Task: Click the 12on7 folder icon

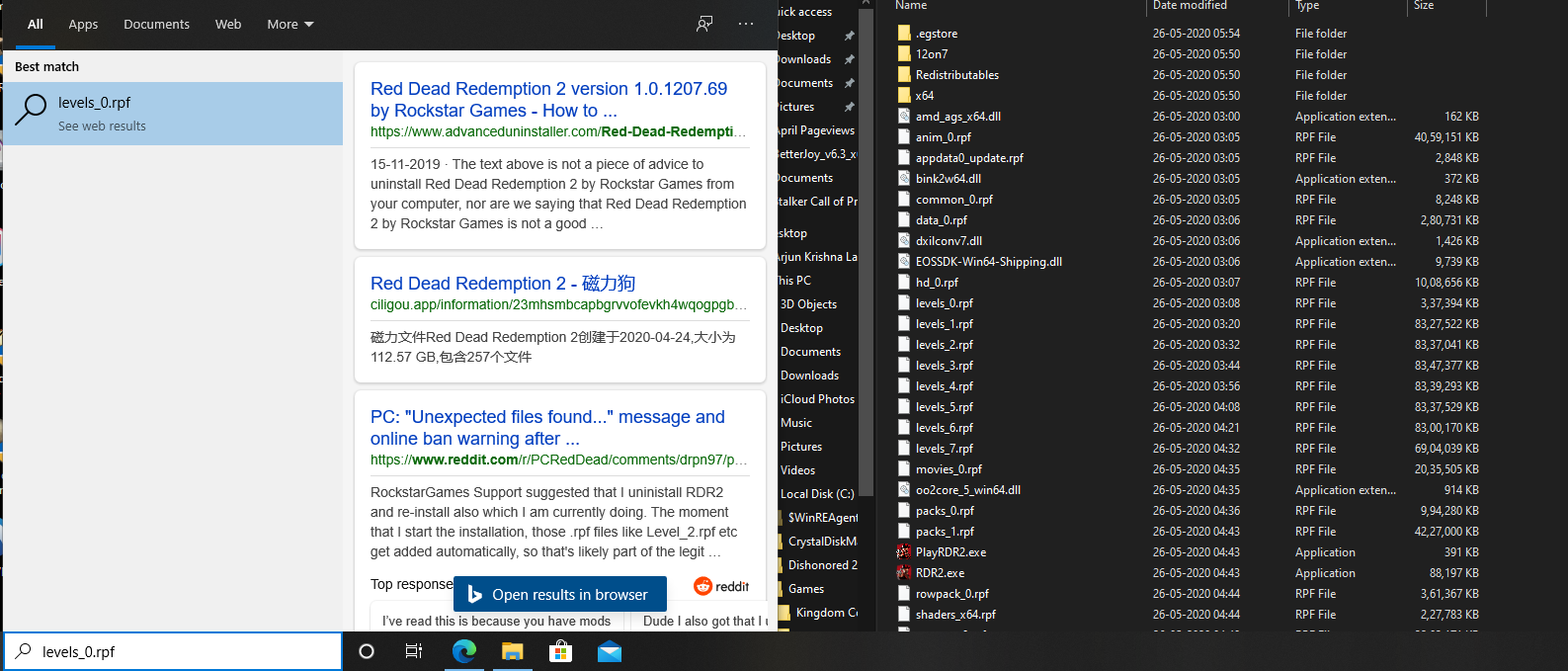Action: [903, 53]
